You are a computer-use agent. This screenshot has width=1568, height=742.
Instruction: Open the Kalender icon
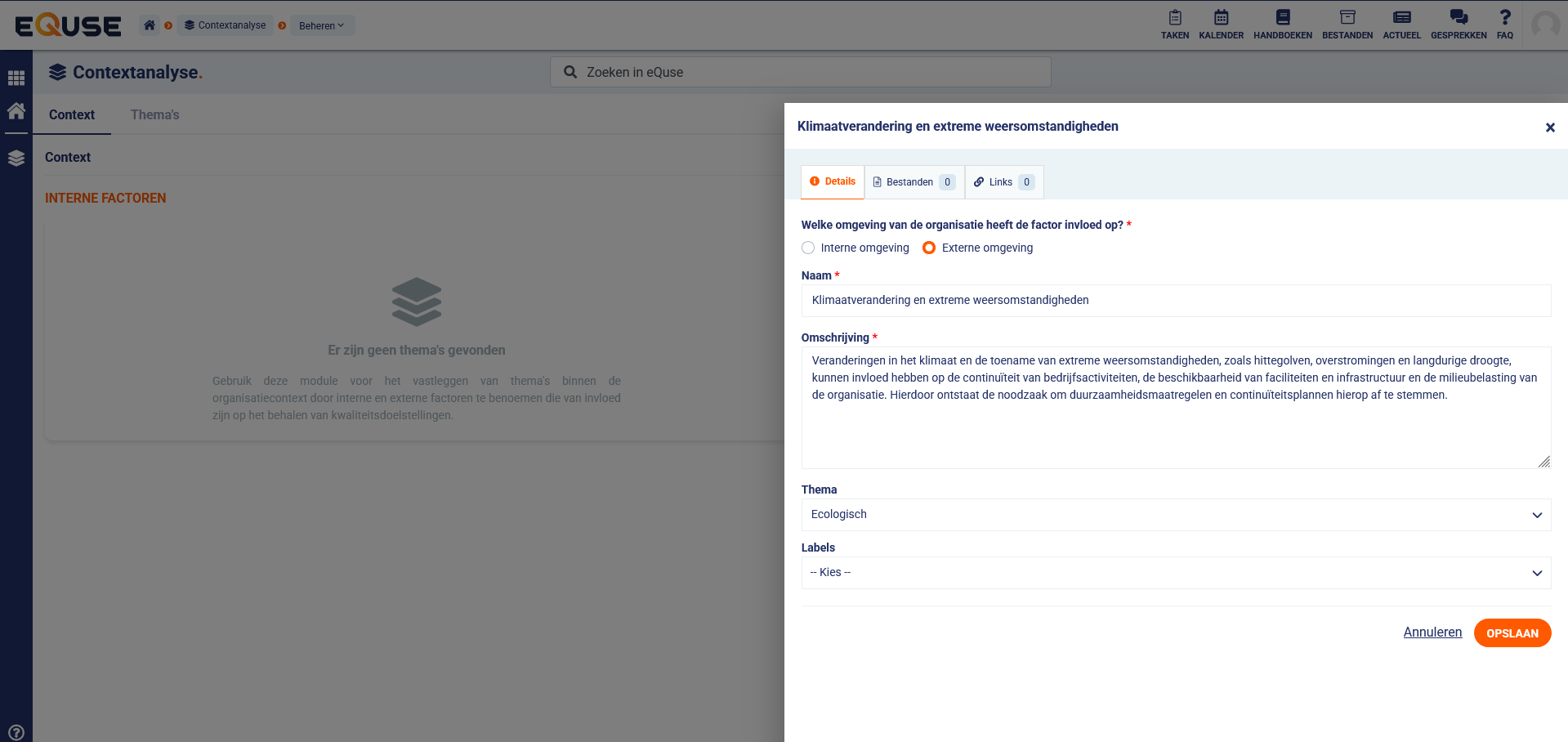coord(1221,24)
